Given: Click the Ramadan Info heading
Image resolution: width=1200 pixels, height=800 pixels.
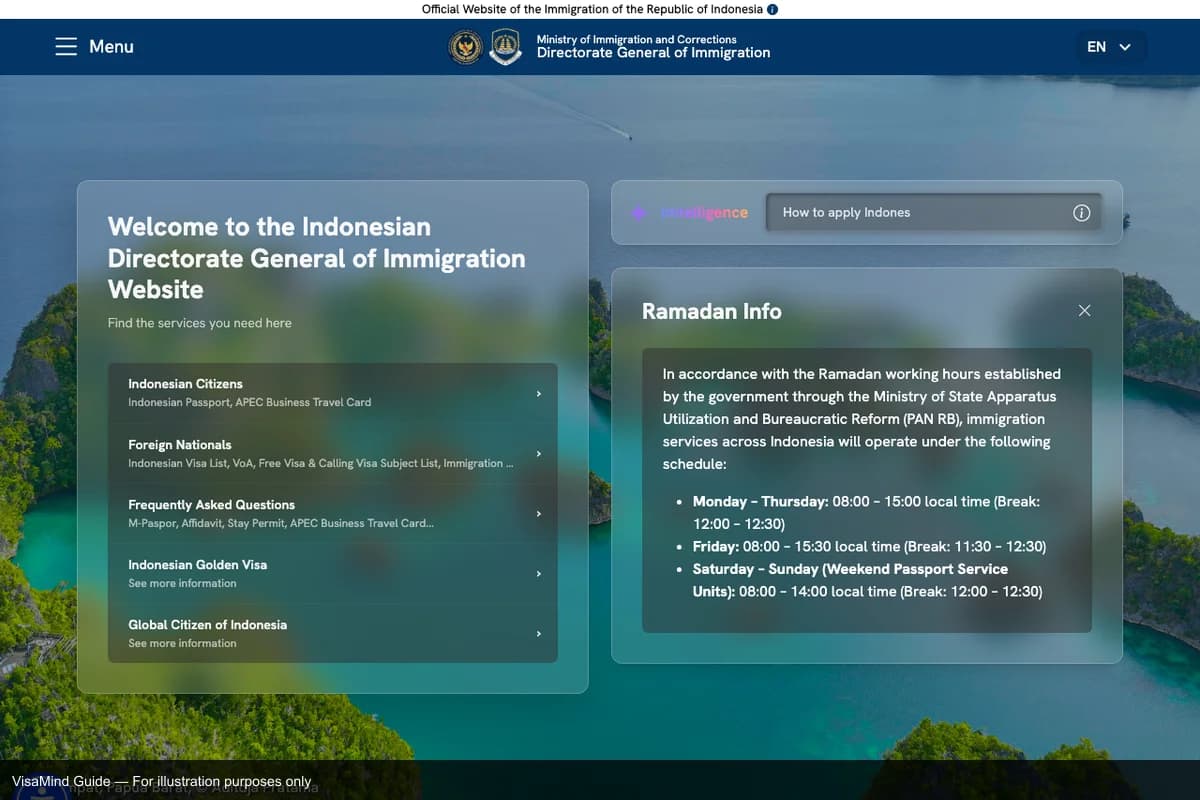Looking at the screenshot, I should [x=711, y=311].
